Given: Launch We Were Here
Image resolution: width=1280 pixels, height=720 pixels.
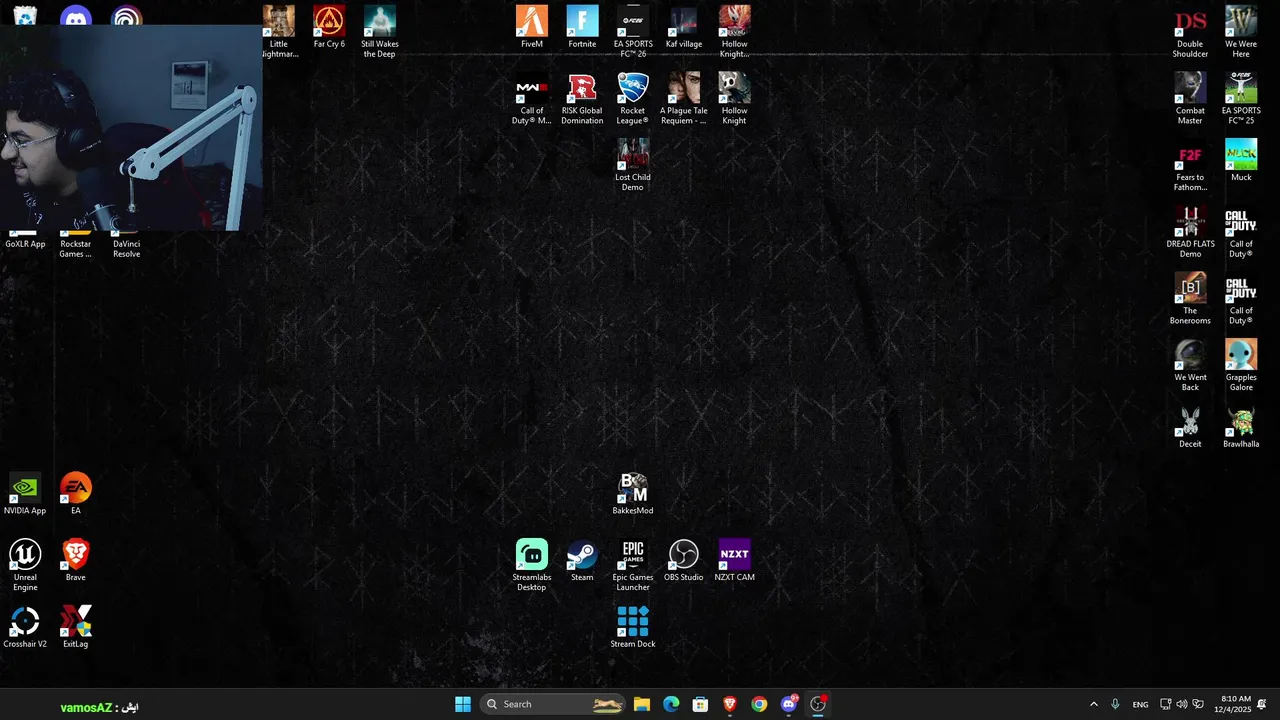Looking at the screenshot, I should (1241, 32).
